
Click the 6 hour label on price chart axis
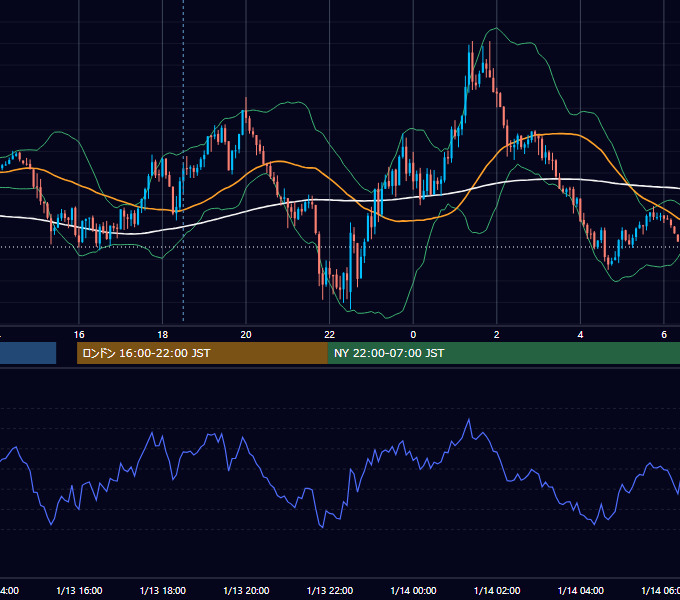[664, 335]
